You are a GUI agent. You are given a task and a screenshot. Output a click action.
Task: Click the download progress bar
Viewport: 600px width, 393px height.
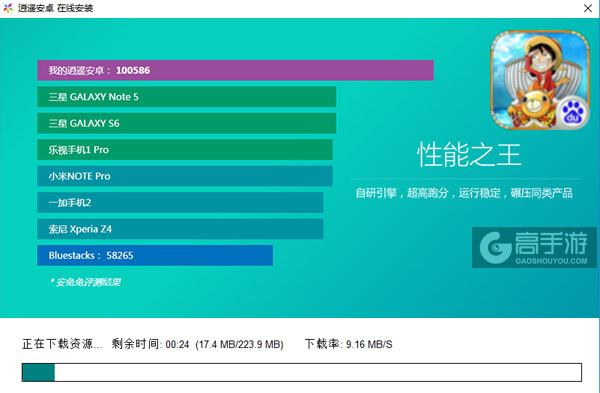pos(302,372)
